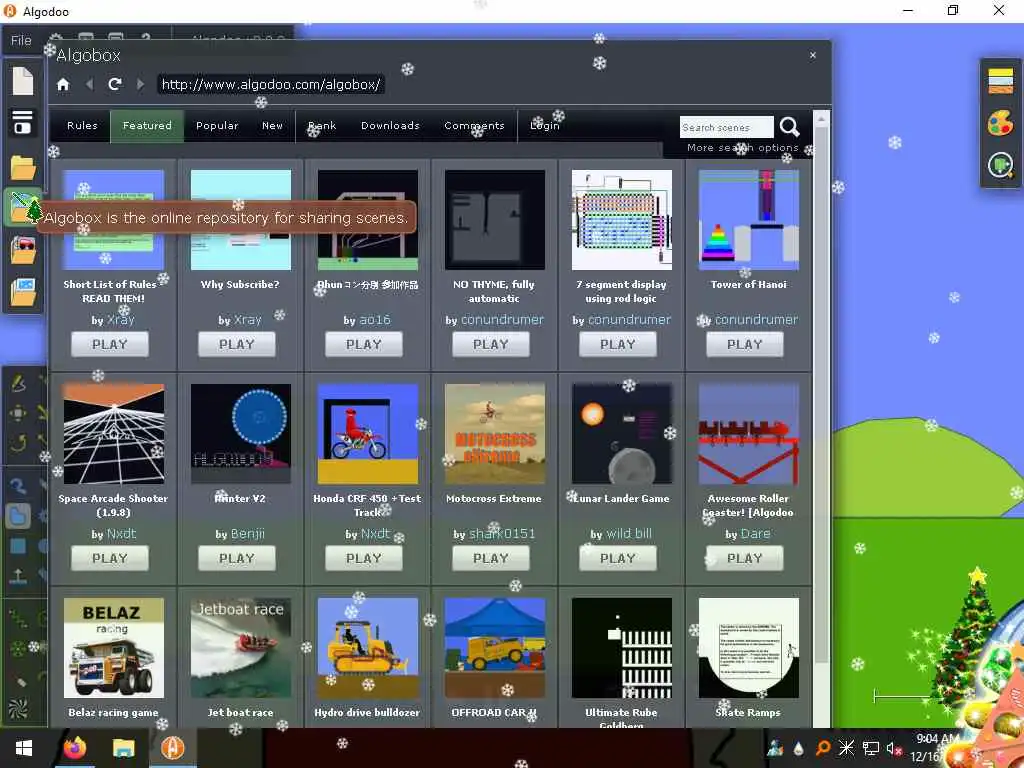Screen dimensions: 1024x768
Task: Open author Dare's profile
Action: pos(755,534)
